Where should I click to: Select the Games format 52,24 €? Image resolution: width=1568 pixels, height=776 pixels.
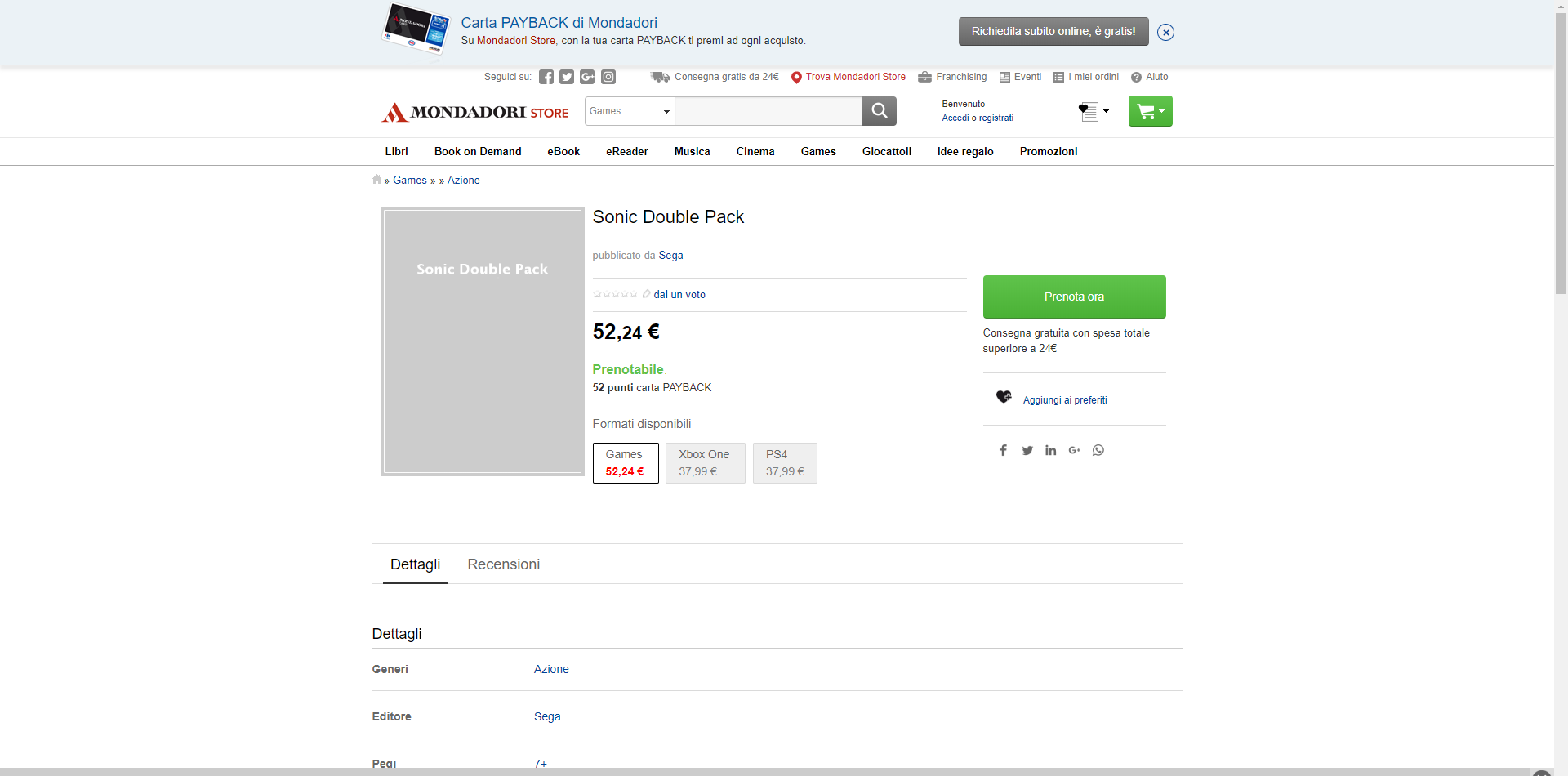point(626,463)
